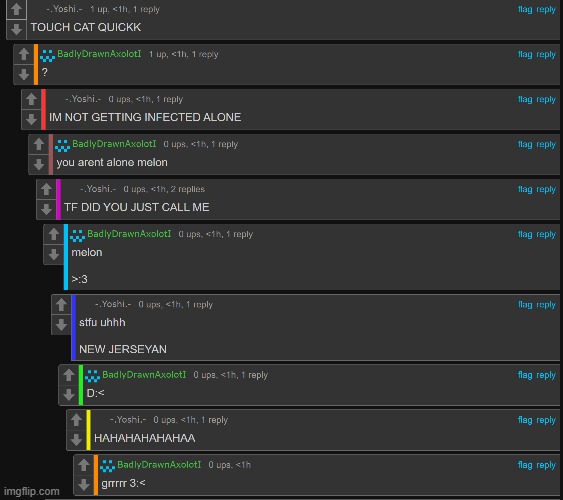
Task: Reply to the 'grrrrr 3:<' comment
Action: (x=546, y=465)
